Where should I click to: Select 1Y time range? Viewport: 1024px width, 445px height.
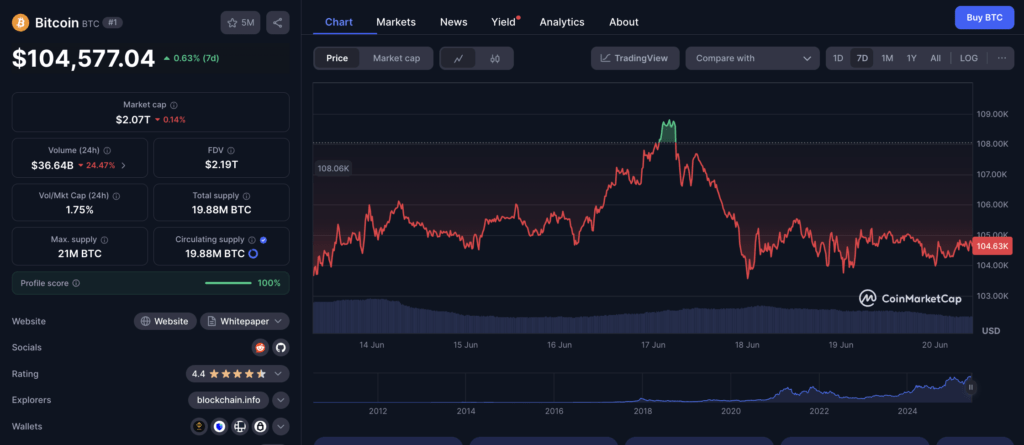[x=912, y=58]
